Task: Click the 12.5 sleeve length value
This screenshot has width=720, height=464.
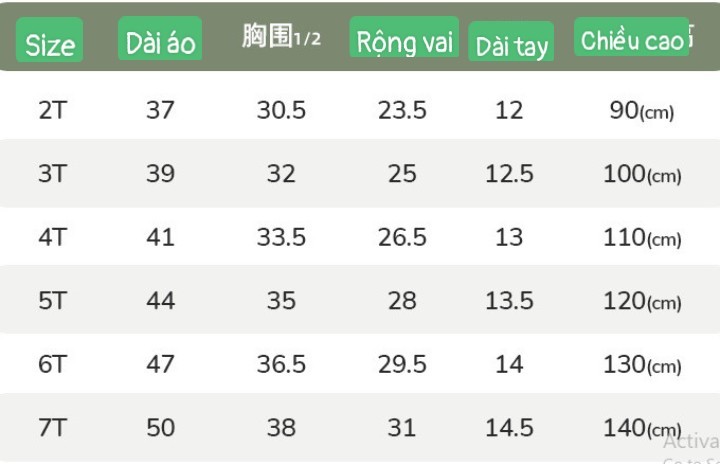Action: (x=509, y=174)
